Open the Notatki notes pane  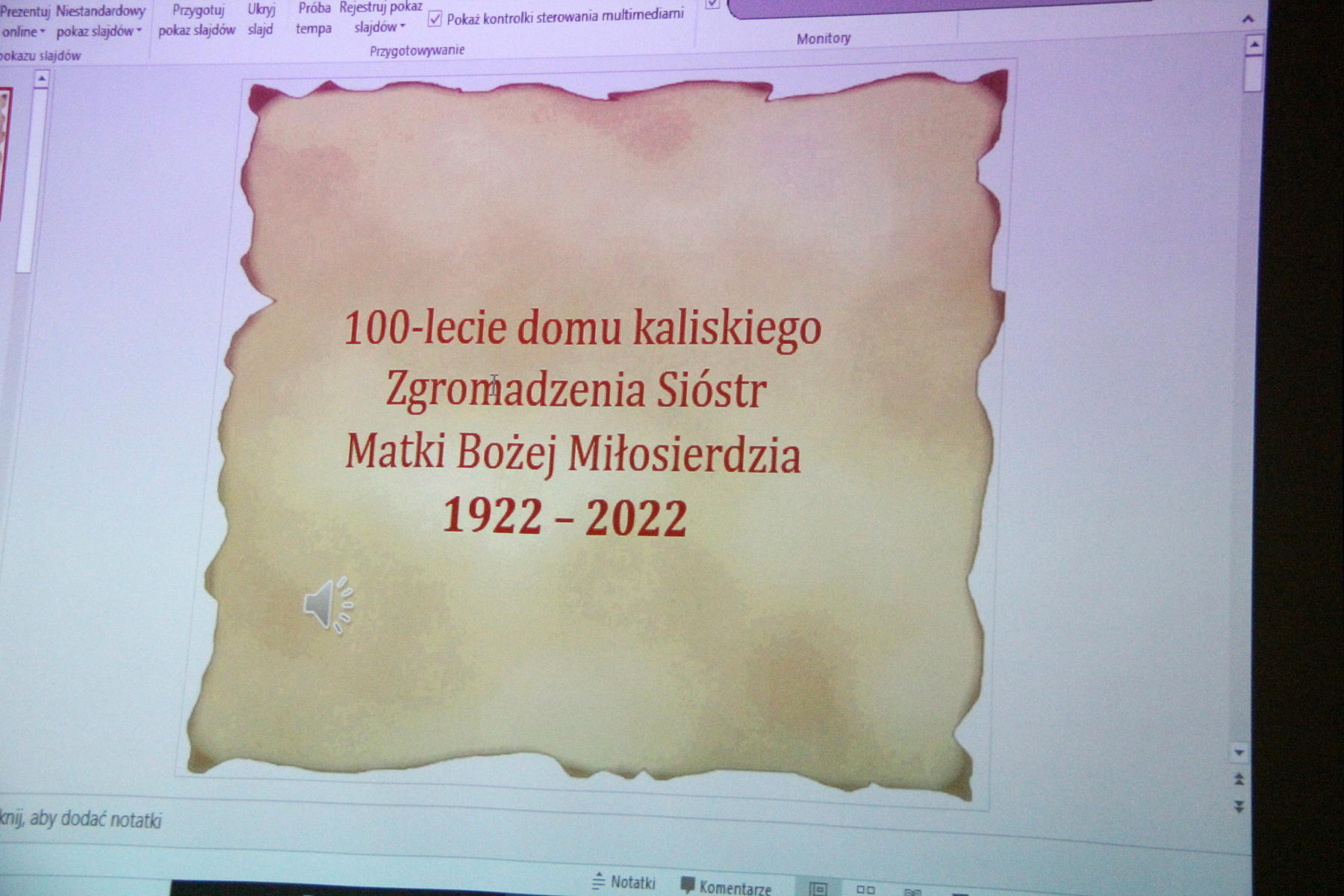623,882
